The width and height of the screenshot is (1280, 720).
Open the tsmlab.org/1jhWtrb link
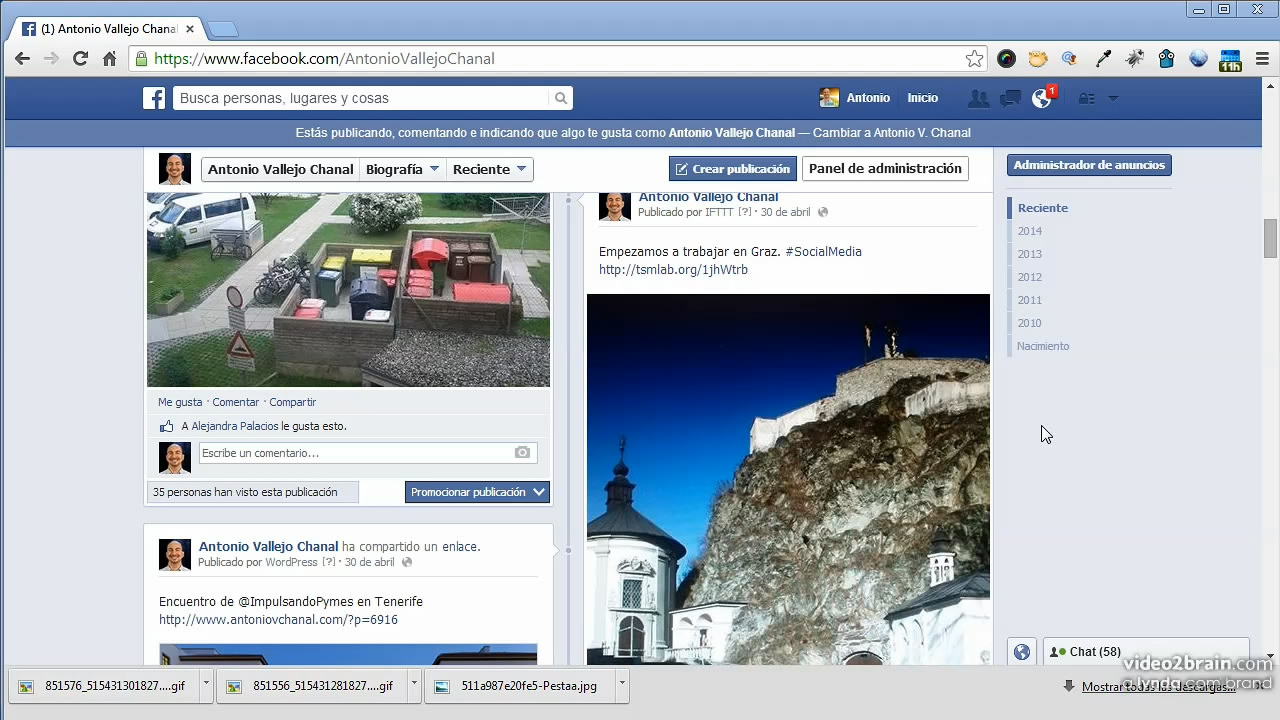(x=673, y=270)
